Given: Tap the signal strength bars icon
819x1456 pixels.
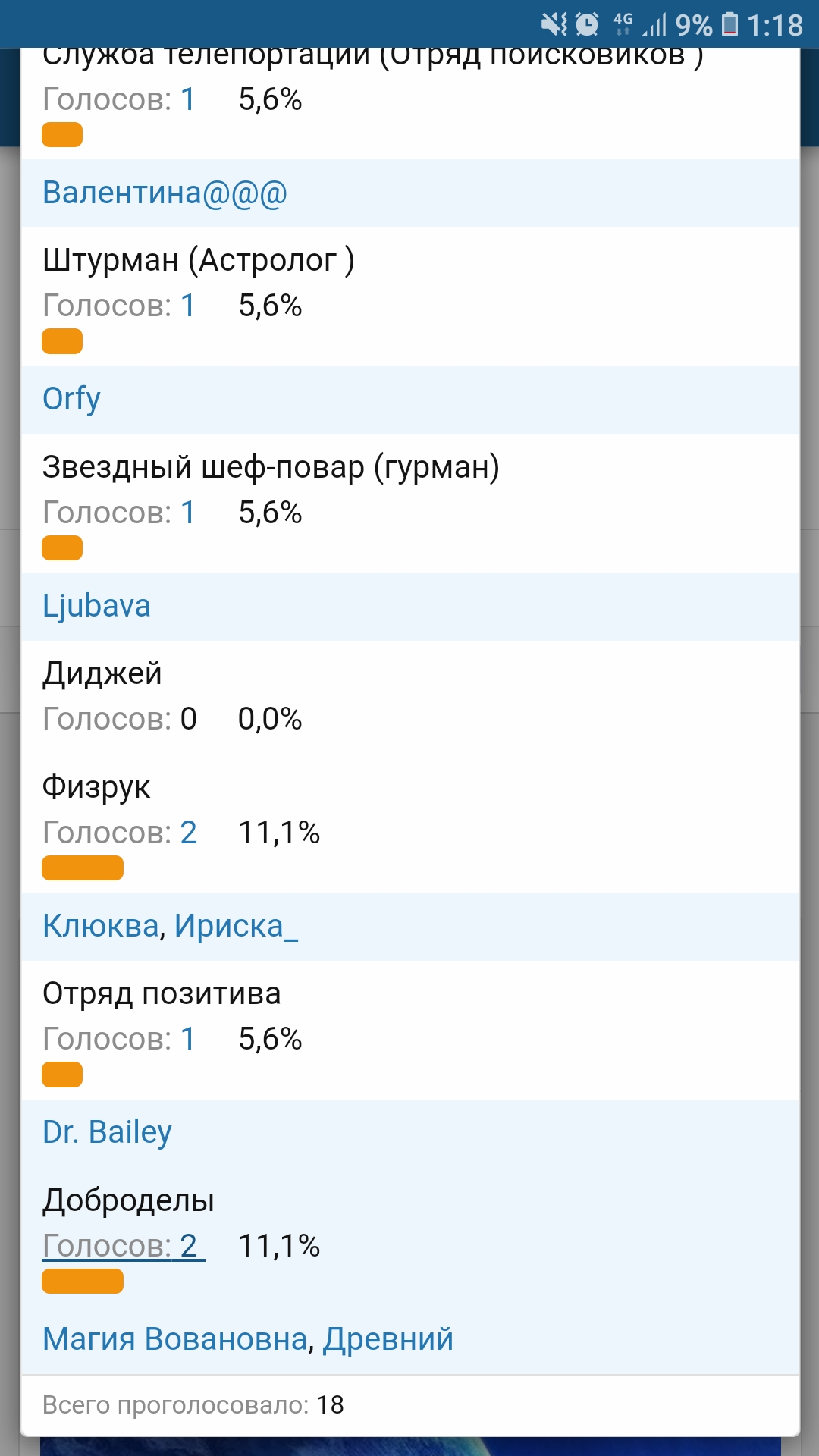Looking at the screenshot, I should 654,24.
